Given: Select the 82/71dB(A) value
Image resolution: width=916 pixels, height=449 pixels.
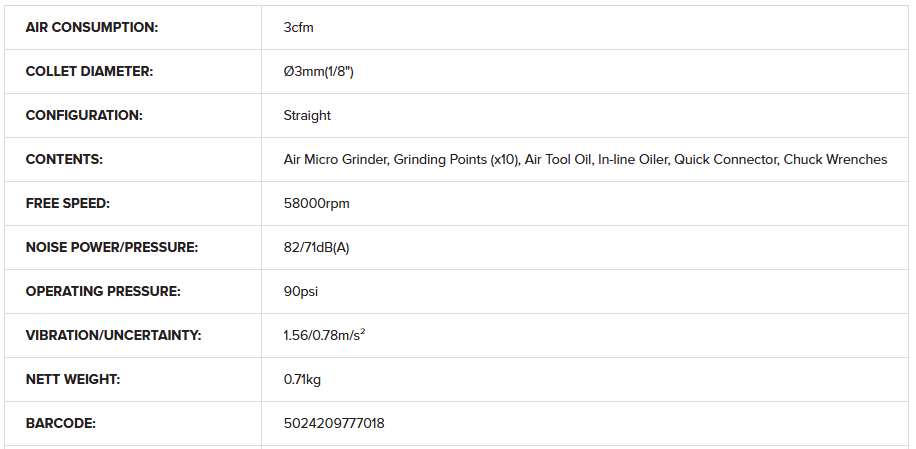Looking at the screenshot, I should (x=317, y=248).
